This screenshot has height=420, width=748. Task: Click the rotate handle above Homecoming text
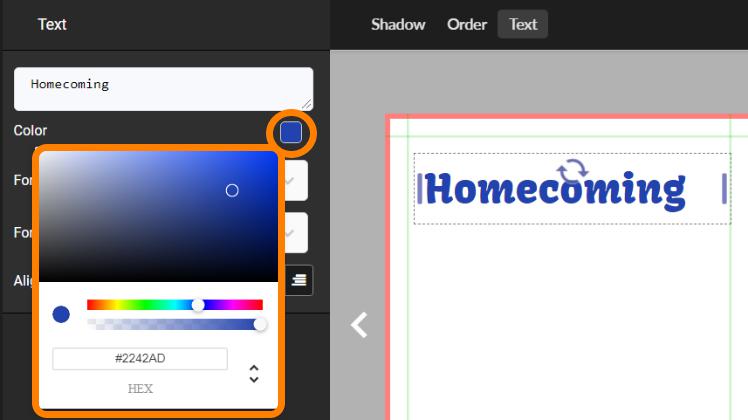[x=572, y=171]
